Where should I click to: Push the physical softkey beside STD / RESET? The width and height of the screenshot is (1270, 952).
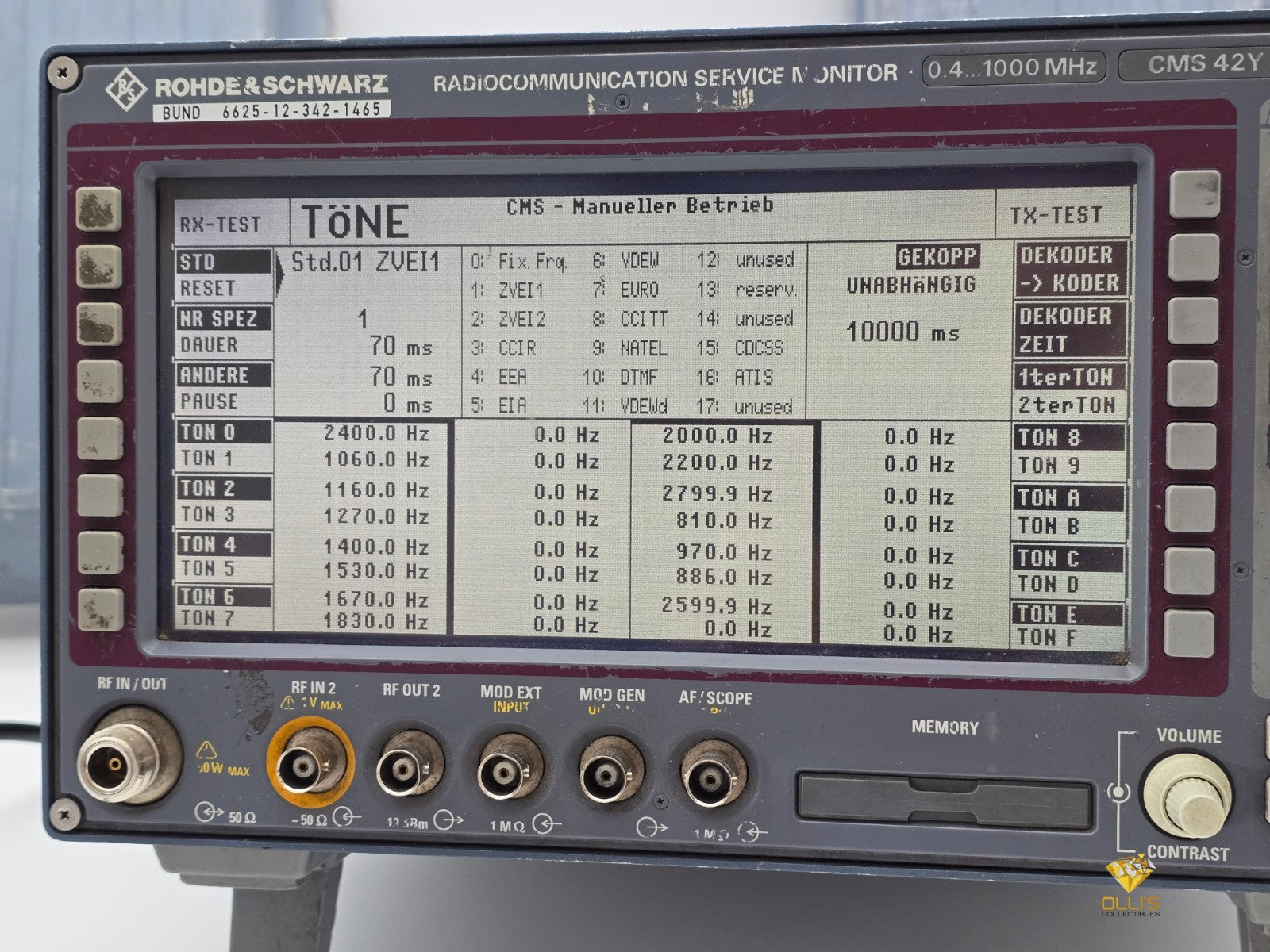click(99, 266)
